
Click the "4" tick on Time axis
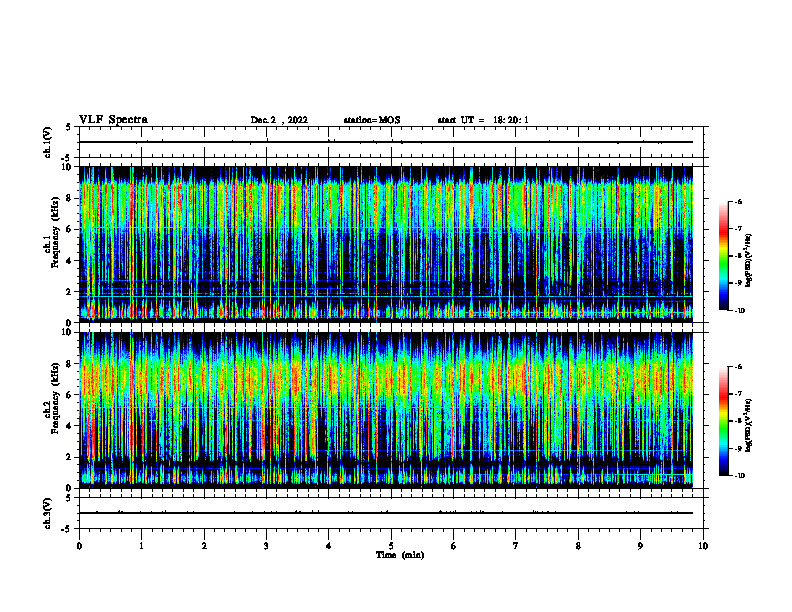point(329,546)
